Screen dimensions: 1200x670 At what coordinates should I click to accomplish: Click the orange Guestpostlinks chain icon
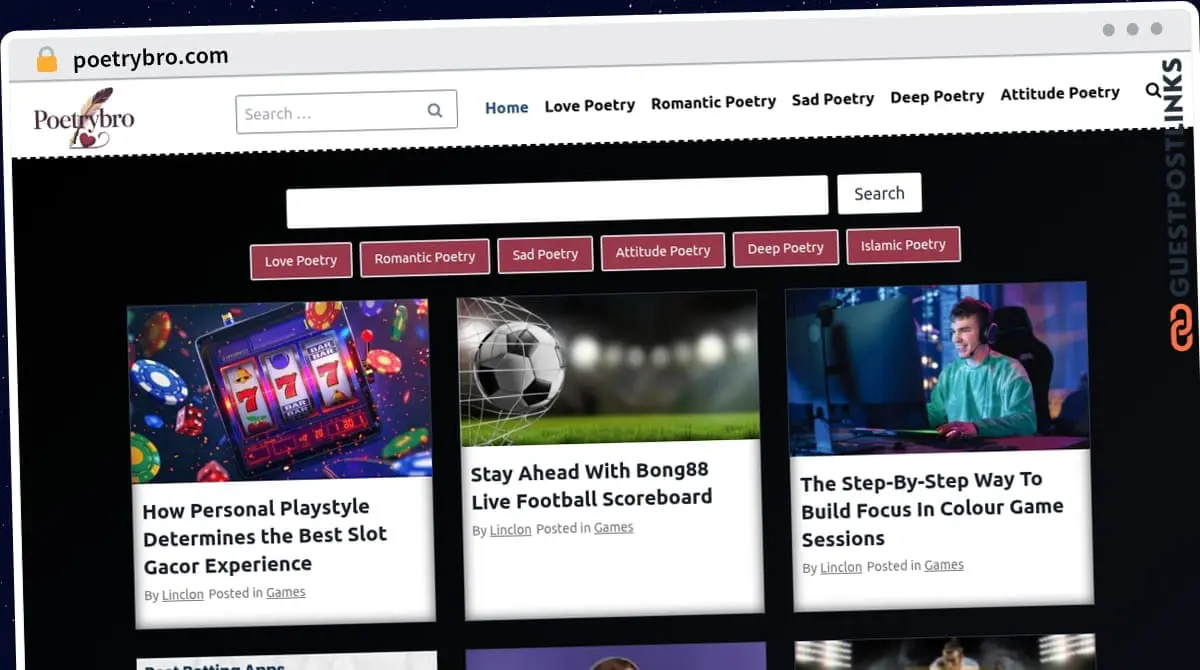[x=1181, y=328]
